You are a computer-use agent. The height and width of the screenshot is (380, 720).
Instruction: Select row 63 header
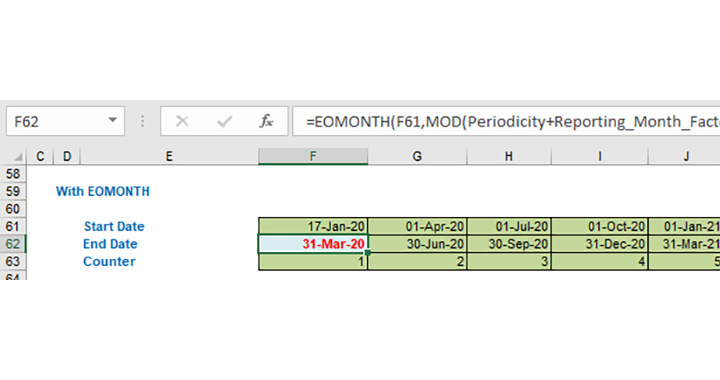click(13, 261)
